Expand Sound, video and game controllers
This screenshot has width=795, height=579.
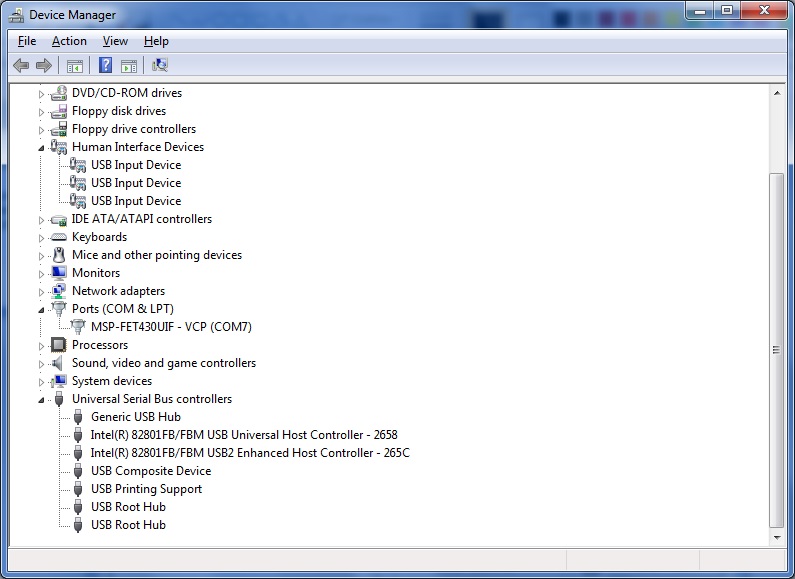click(x=42, y=364)
